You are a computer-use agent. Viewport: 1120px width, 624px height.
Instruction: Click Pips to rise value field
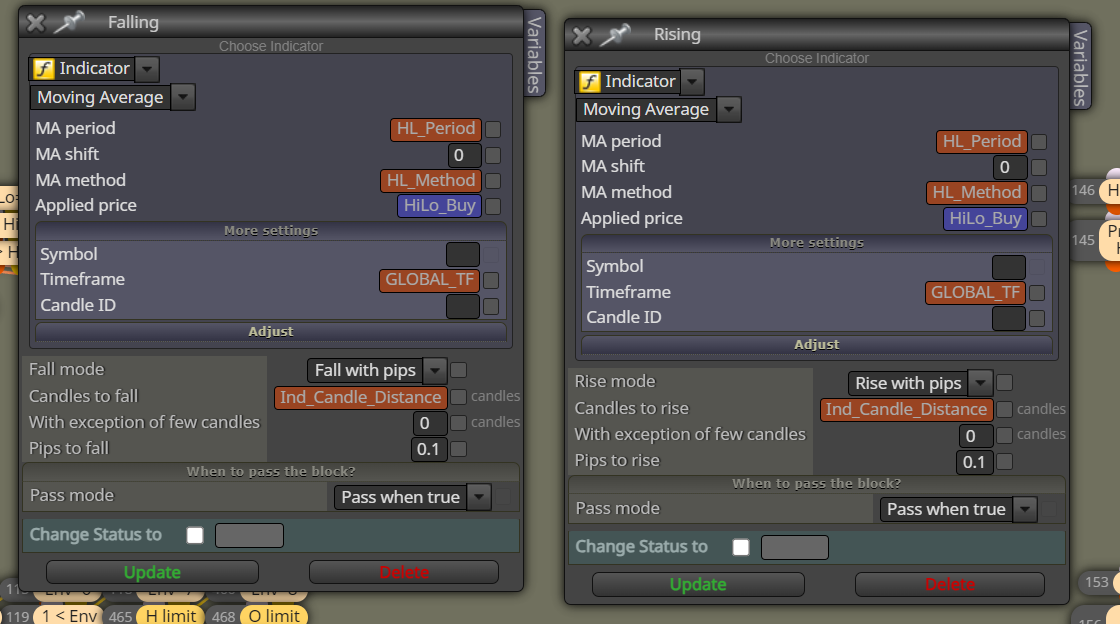[x=975, y=462]
